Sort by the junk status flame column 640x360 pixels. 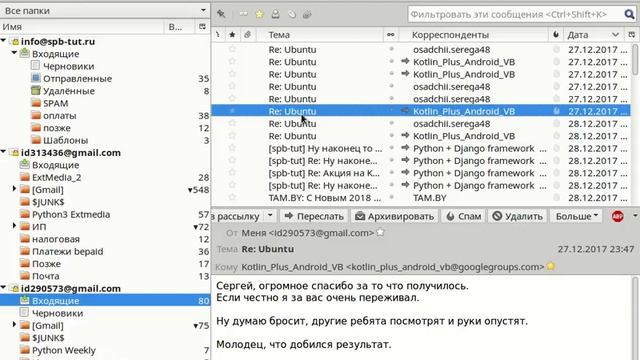556,35
